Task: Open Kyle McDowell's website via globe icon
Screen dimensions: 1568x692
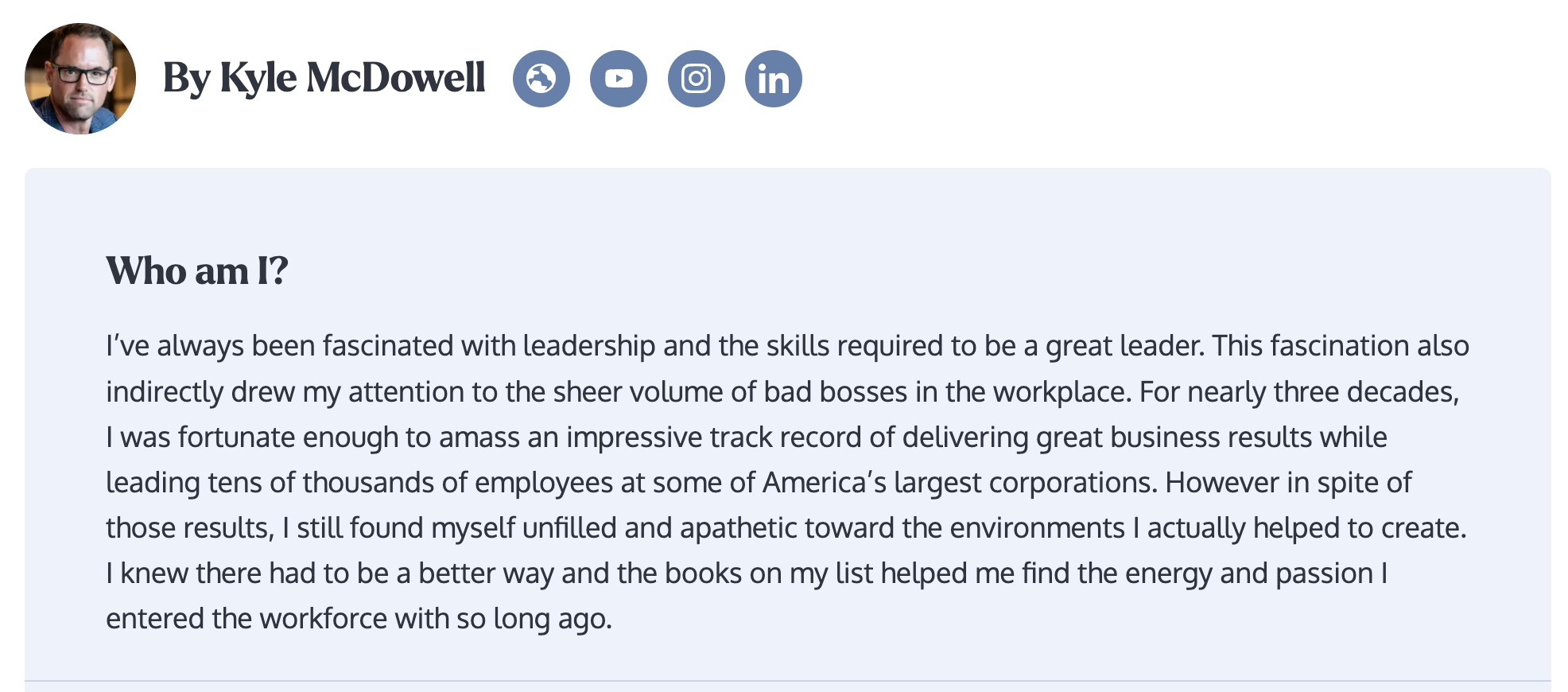Action: [541, 79]
